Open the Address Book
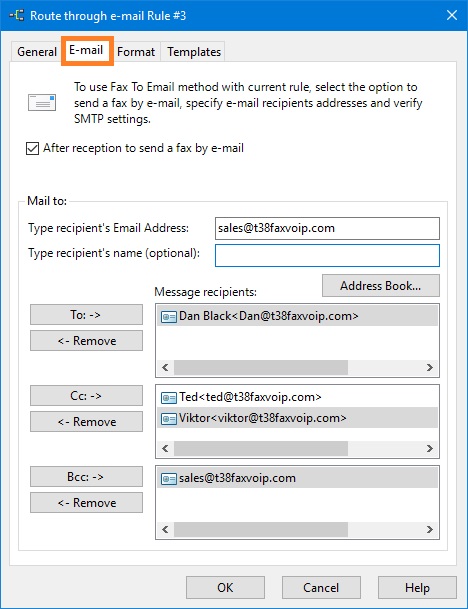Image resolution: width=468 pixels, height=609 pixels. pos(381,286)
